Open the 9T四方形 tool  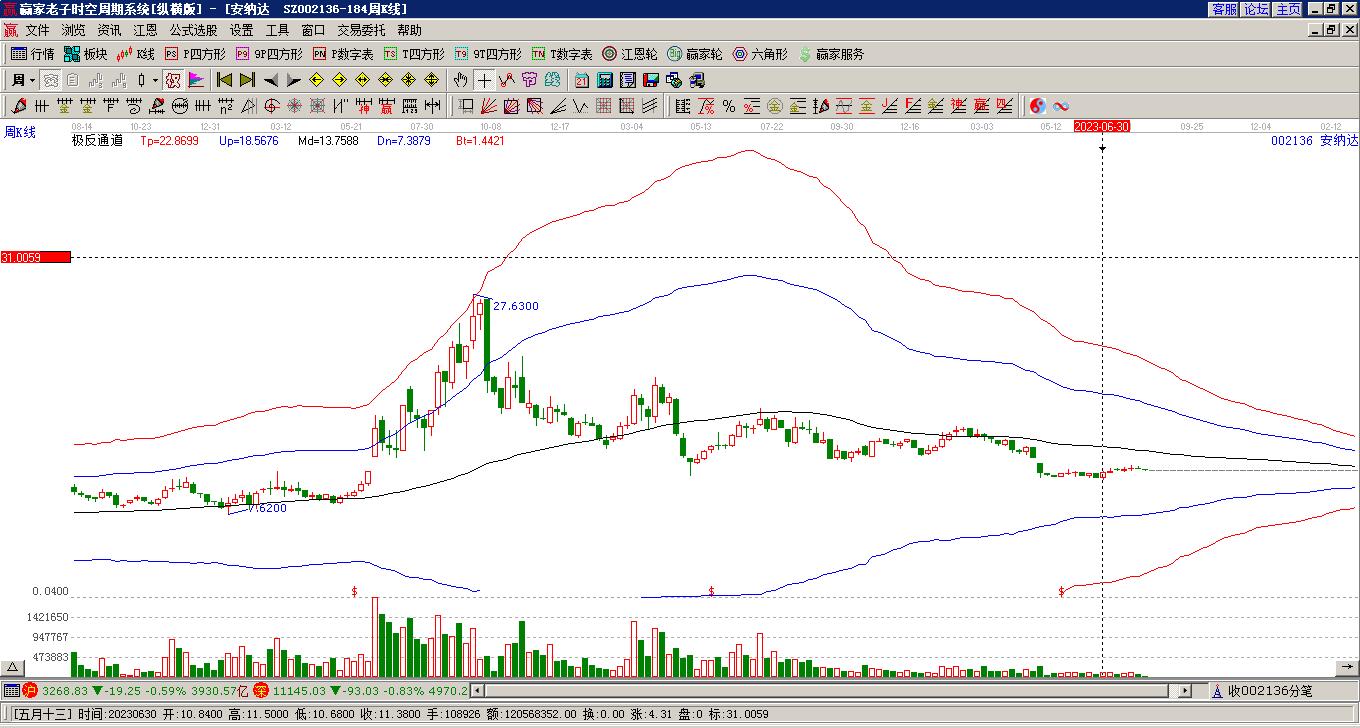(488, 54)
